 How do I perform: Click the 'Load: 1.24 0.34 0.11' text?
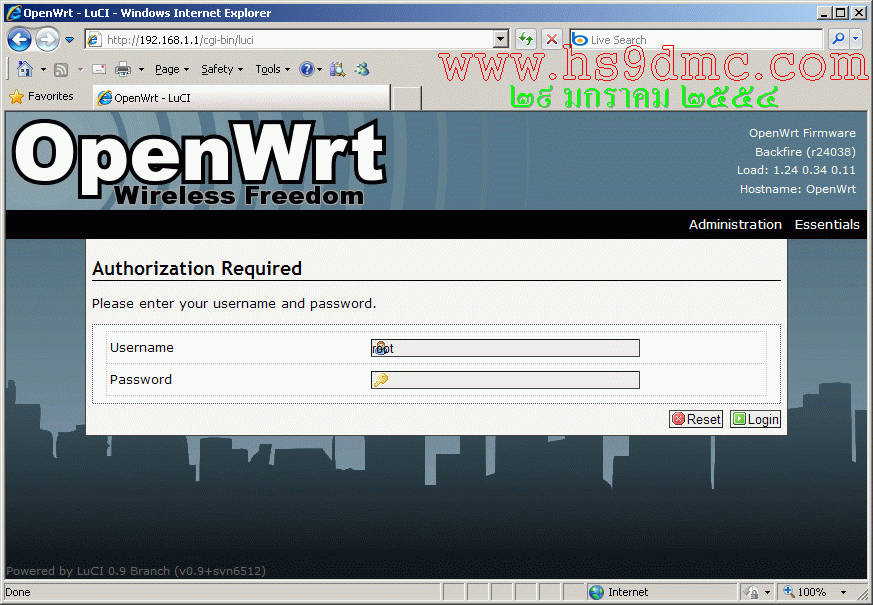click(x=796, y=170)
